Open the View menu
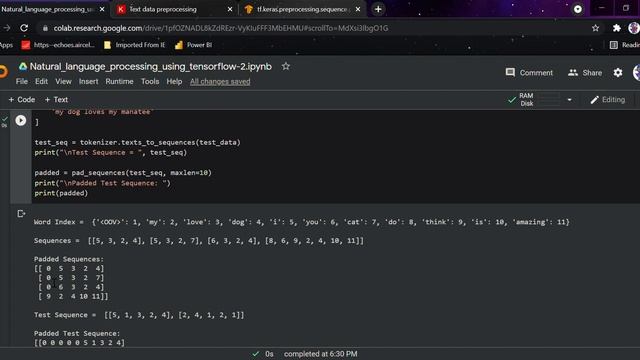 click(63, 82)
